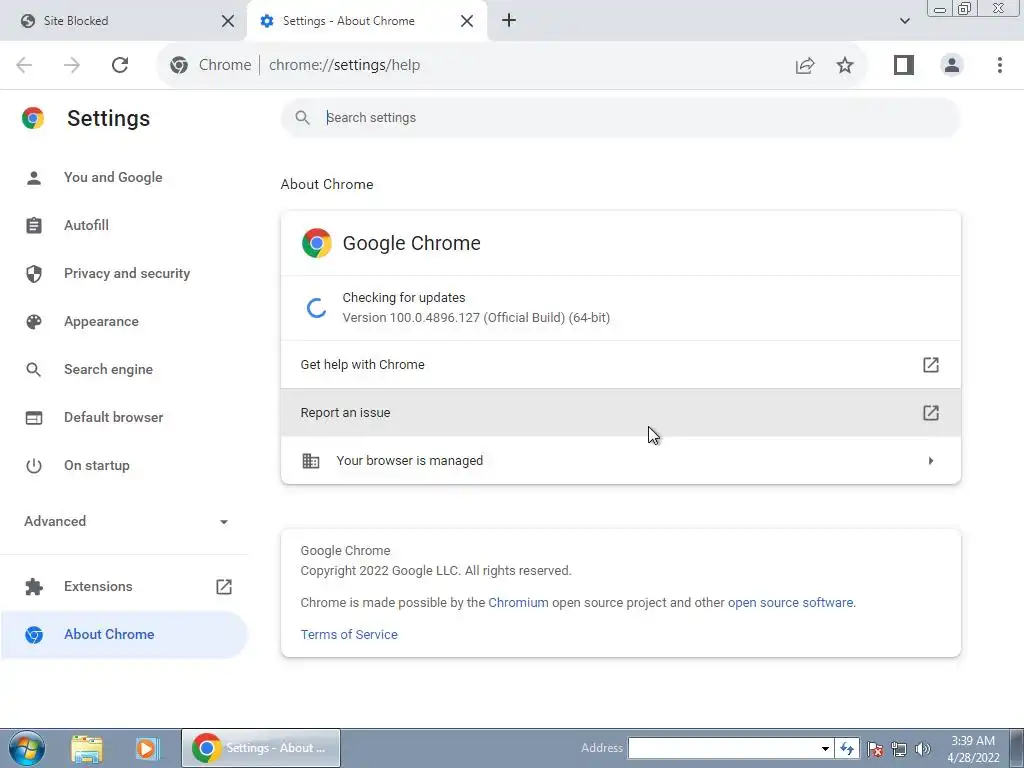The width and height of the screenshot is (1024, 768).
Task: Click the Copyright 2022 Google LLC text
Action: click(436, 571)
